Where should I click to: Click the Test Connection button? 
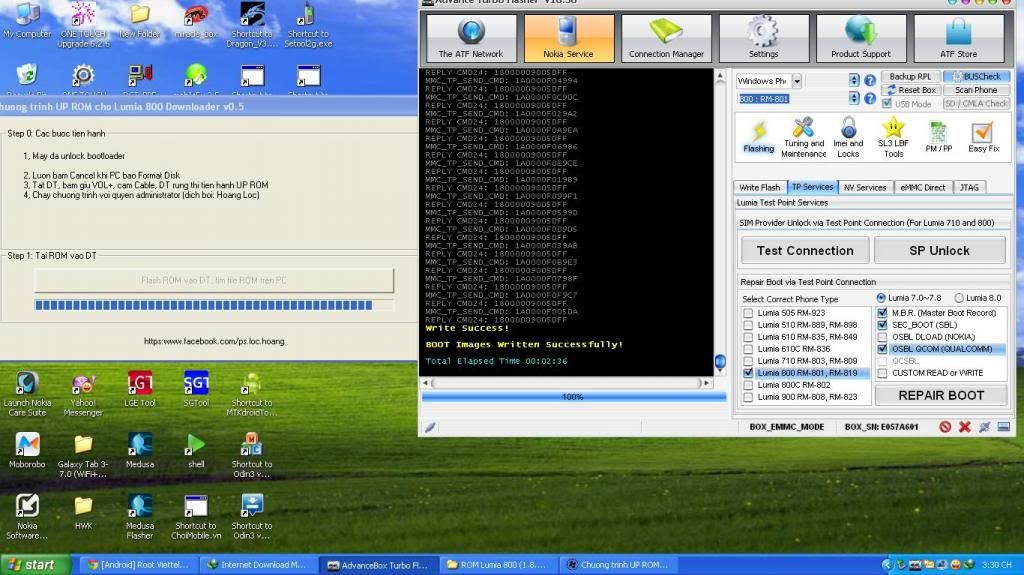(x=805, y=250)
